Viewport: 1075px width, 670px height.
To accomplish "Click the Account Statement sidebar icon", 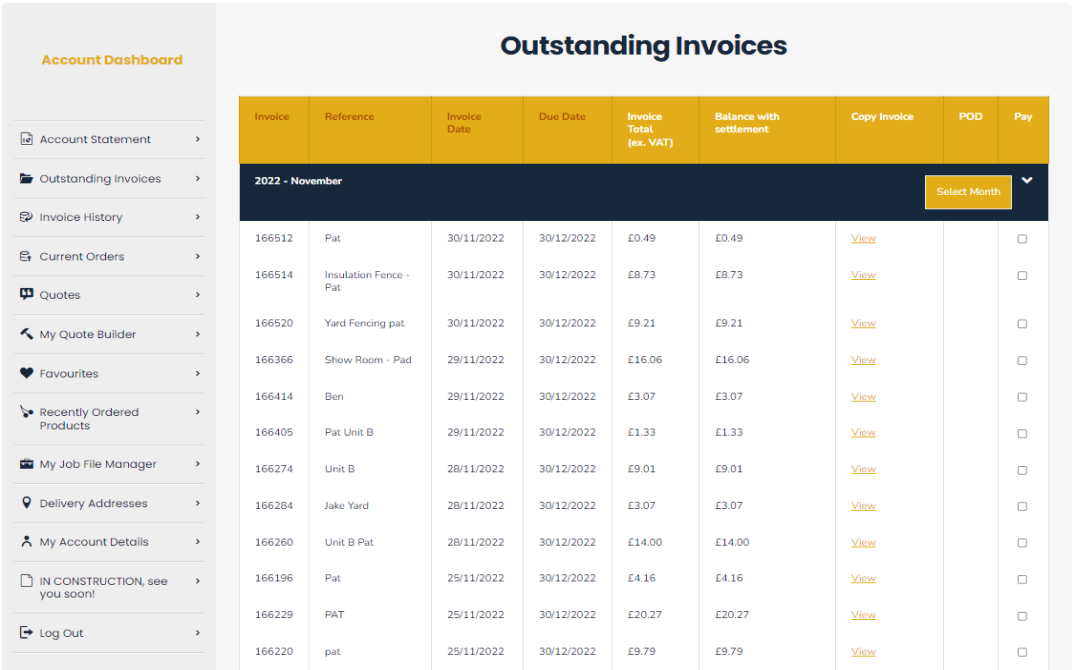I will 26,139.
